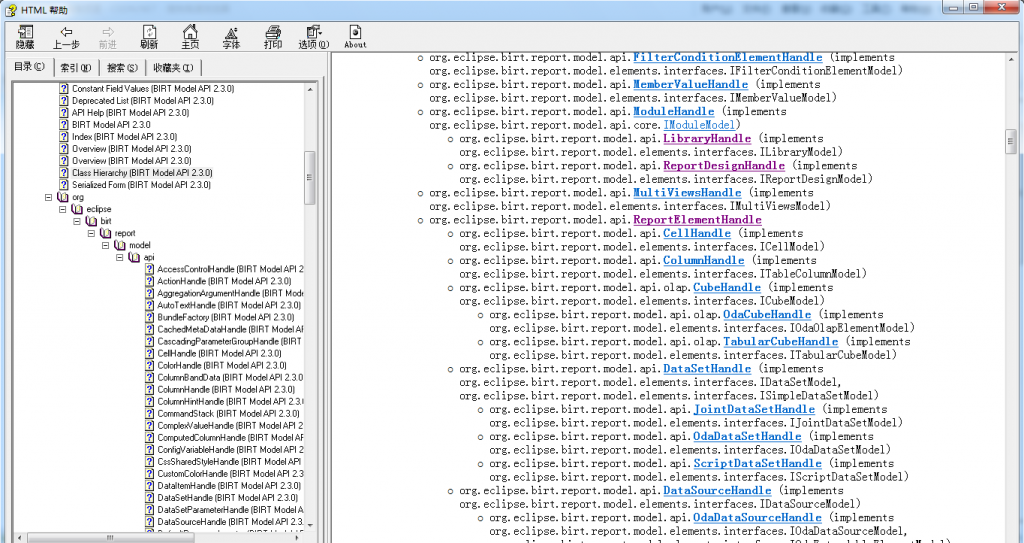Click the help page icon beside ColorHandle
The height and width of the screenshot is (543, 1024).
(x=150, y=365)
